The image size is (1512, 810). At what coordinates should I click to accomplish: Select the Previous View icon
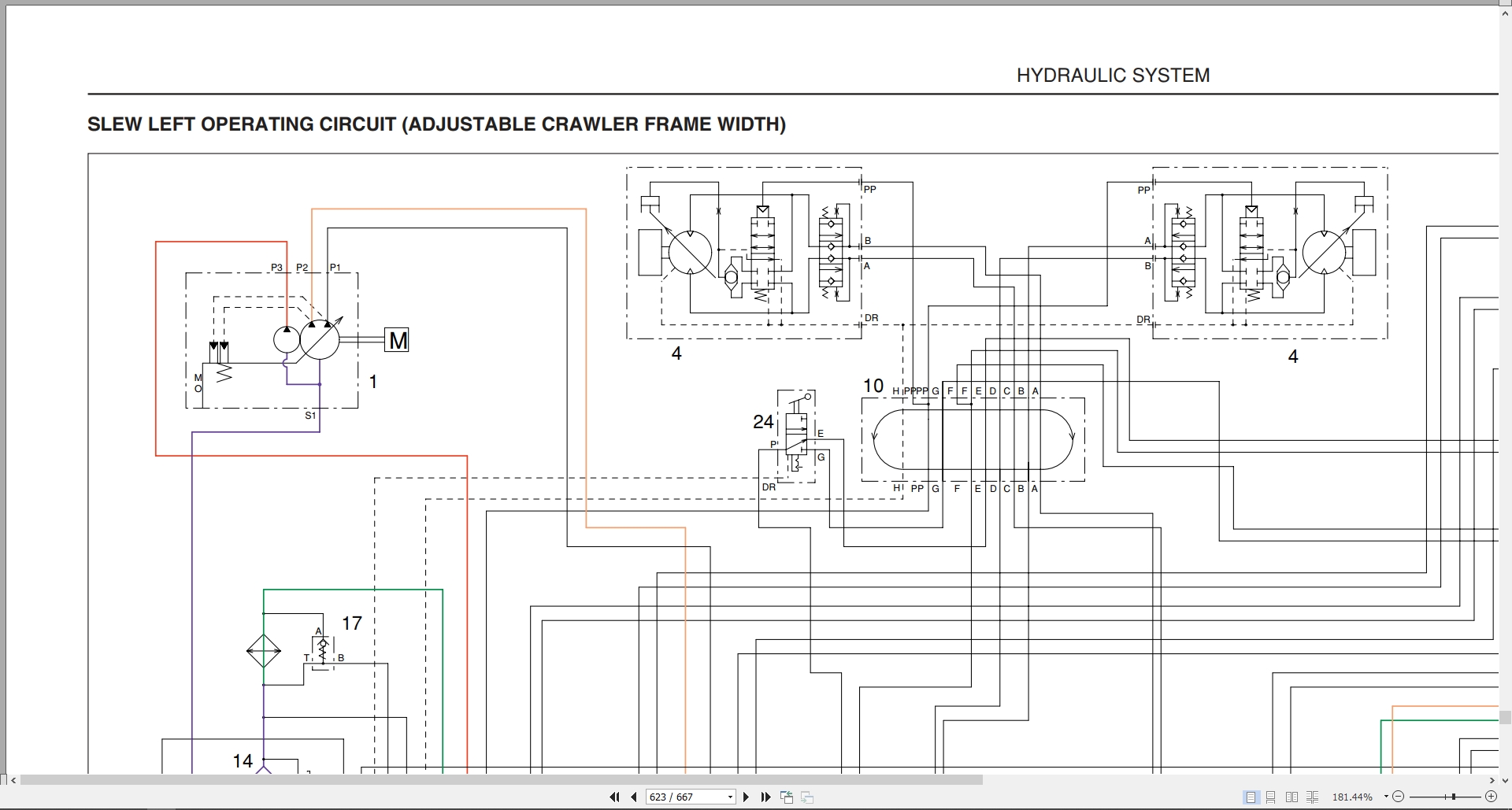pos(787,797)
